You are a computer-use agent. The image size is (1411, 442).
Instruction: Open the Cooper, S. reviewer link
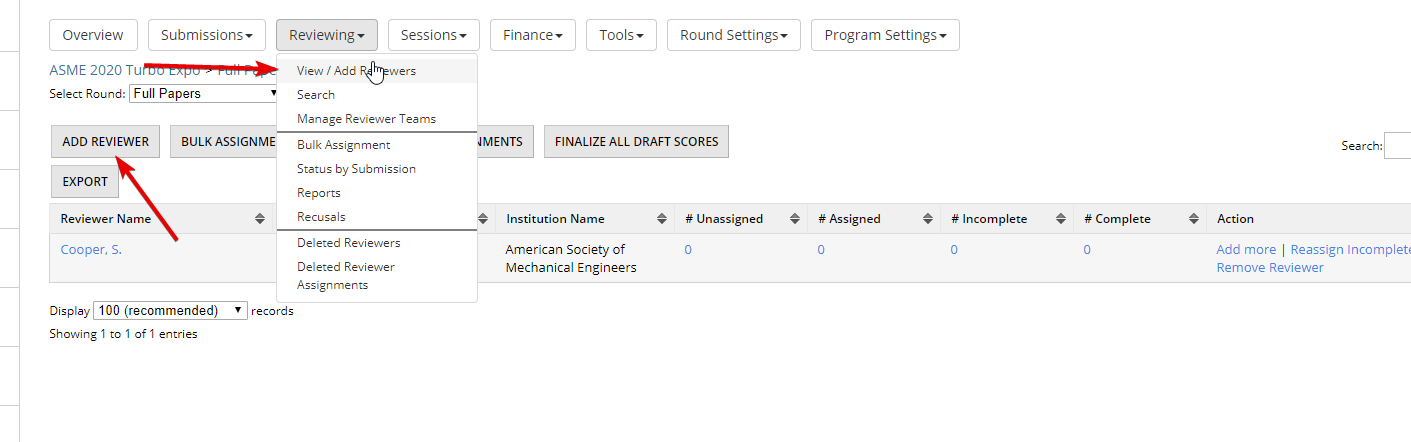tap(91, 250)
